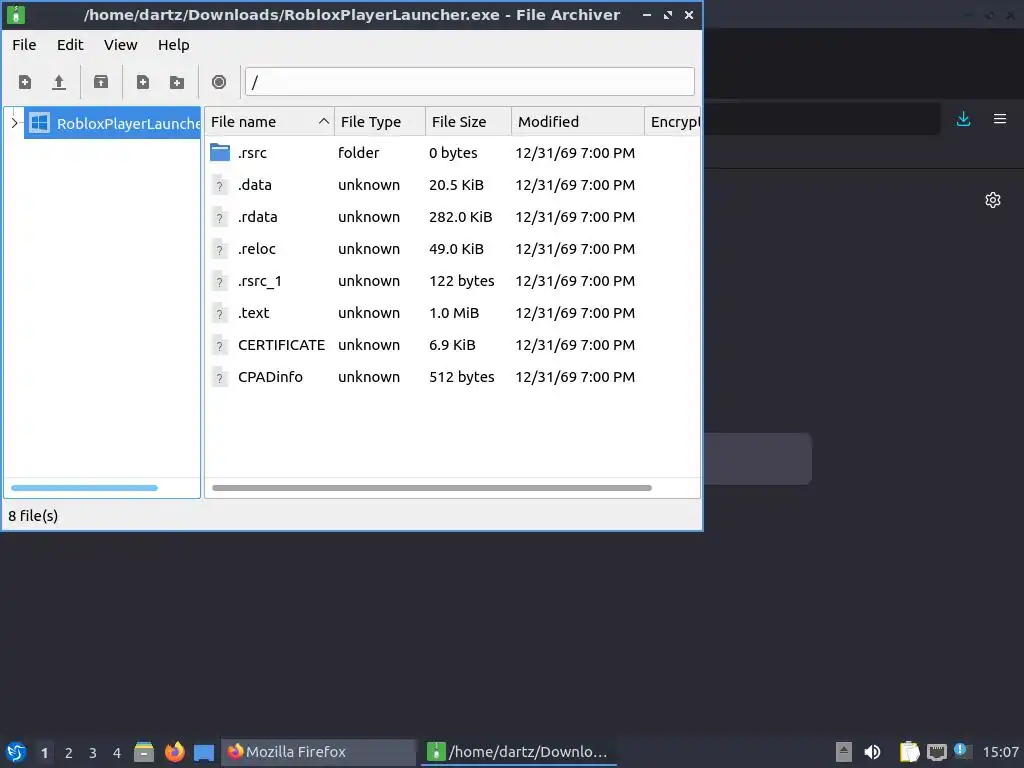Switch to workspace 3 in the pager

(x=93, y=753)
